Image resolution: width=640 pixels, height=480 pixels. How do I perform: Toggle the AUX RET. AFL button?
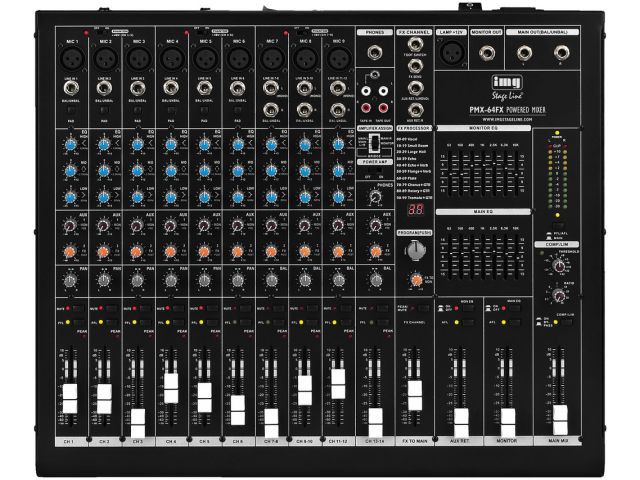[468, 322]
